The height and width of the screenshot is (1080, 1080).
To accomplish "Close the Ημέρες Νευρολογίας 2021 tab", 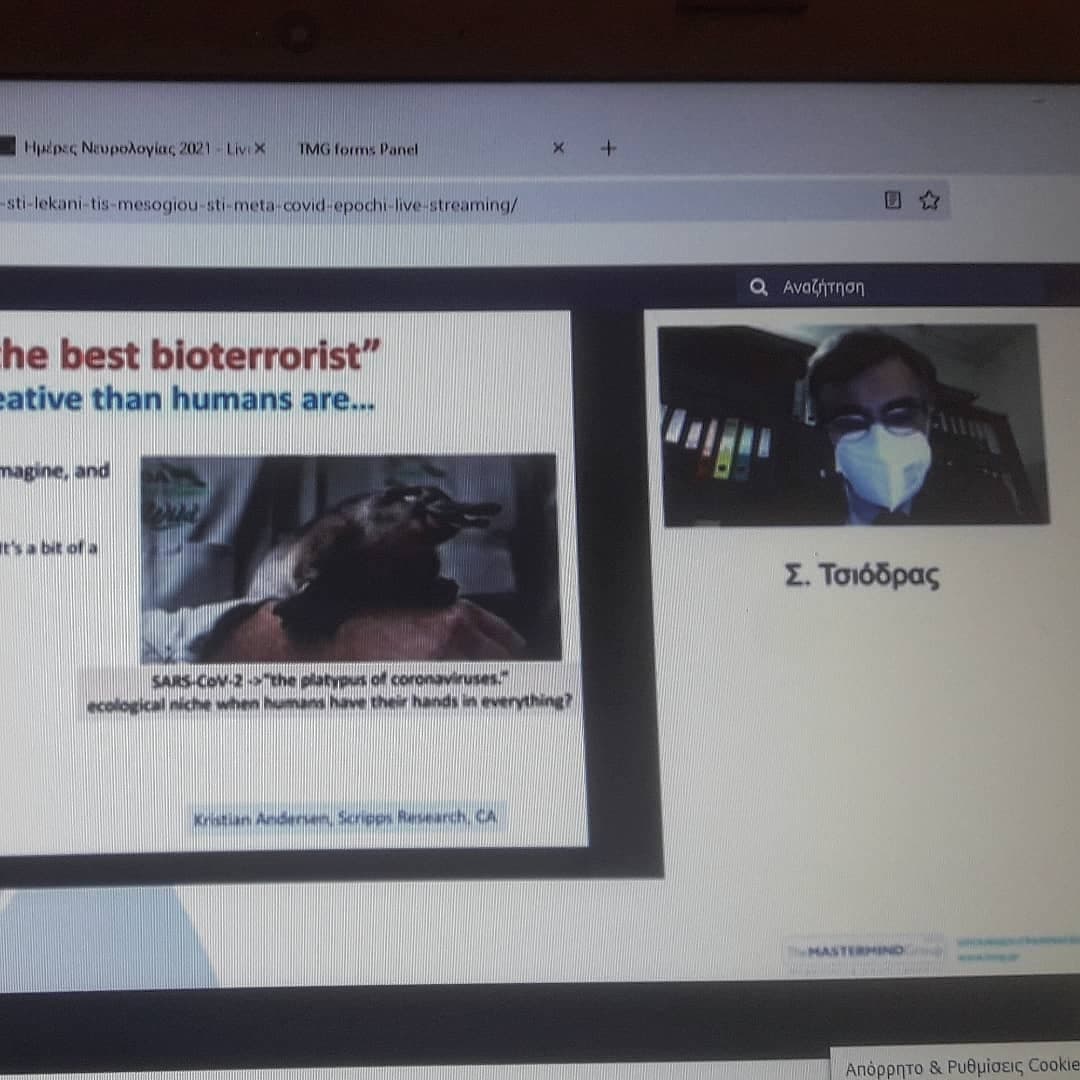I will pos(260,148).
